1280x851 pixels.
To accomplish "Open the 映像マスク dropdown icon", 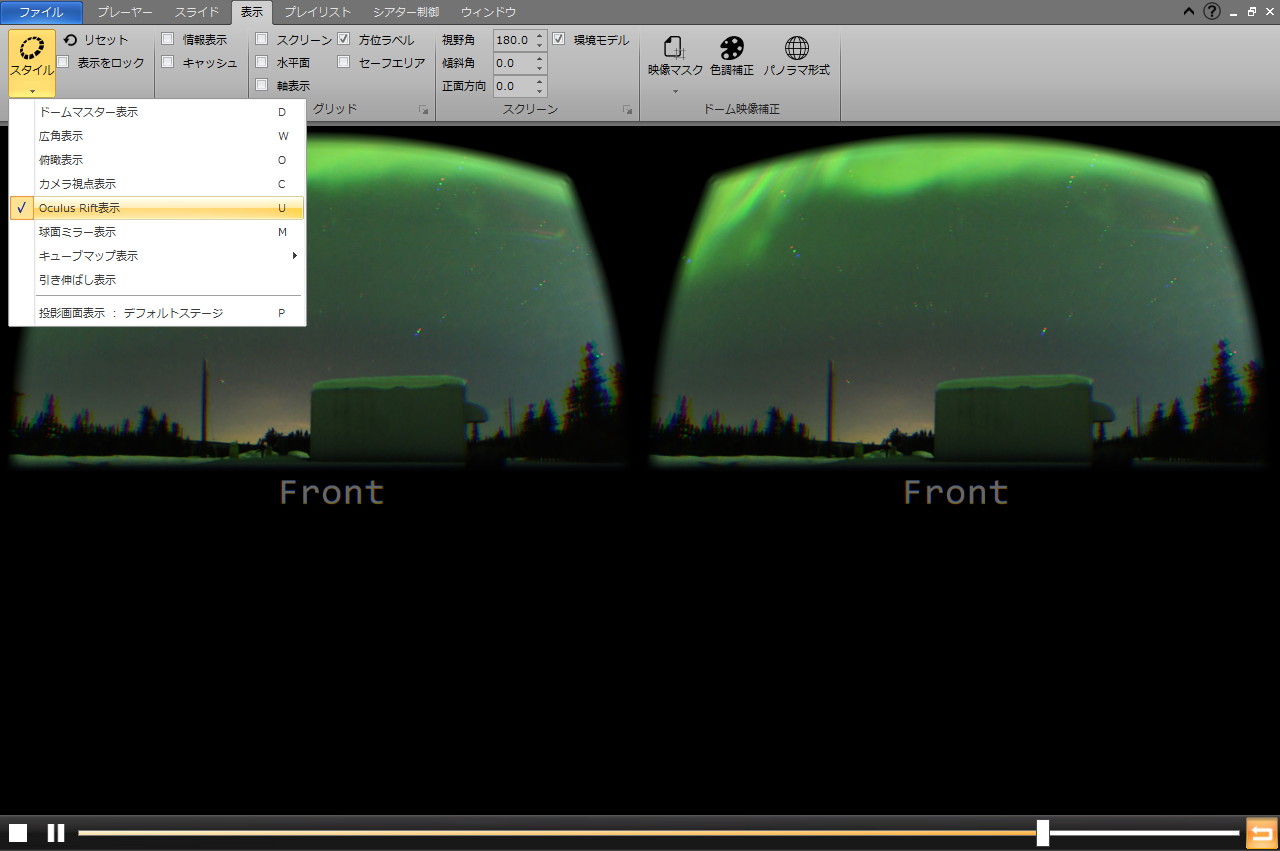I will (675, 63).
